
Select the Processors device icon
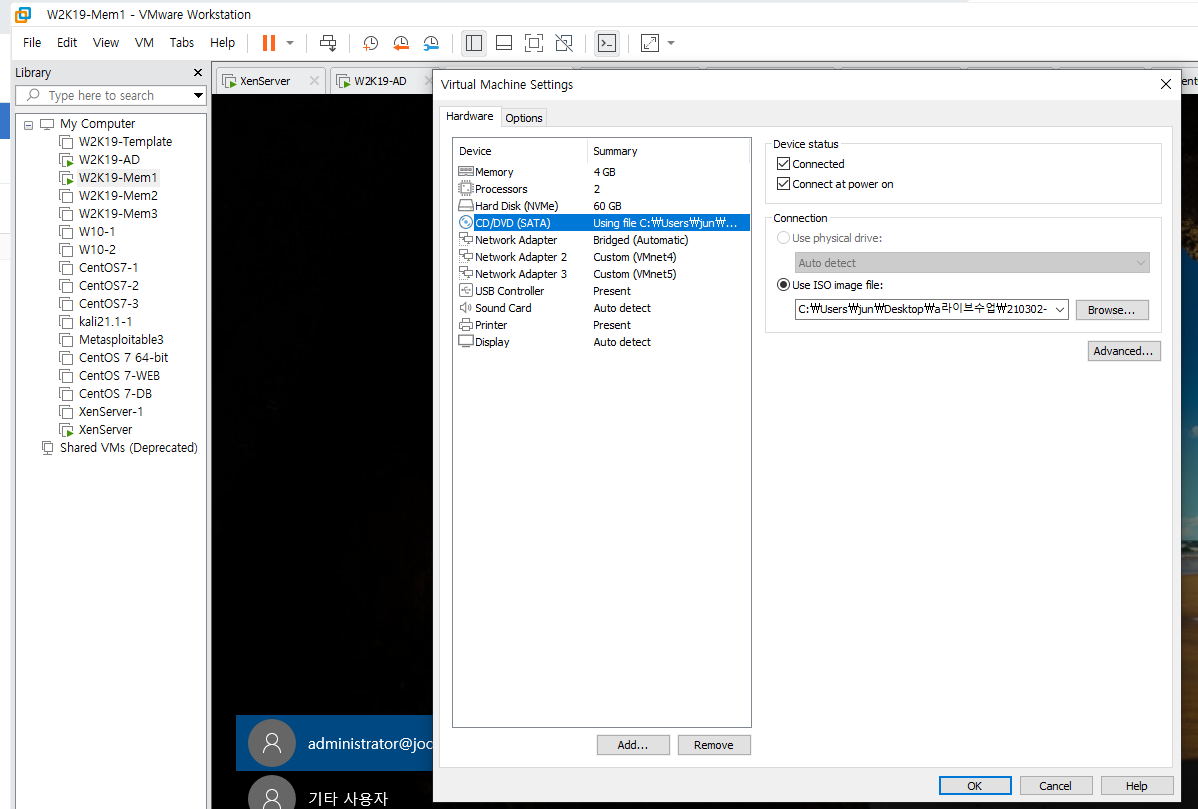coord(465,189)
